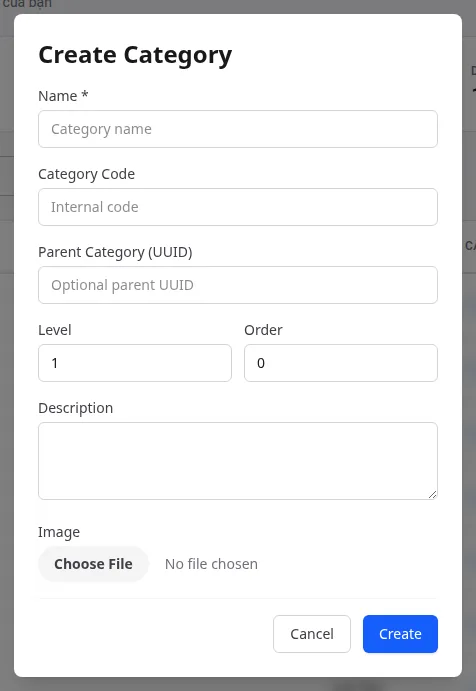Click the Description label
This screenshot has height=691, width=476.
click(x=75, y=408)
